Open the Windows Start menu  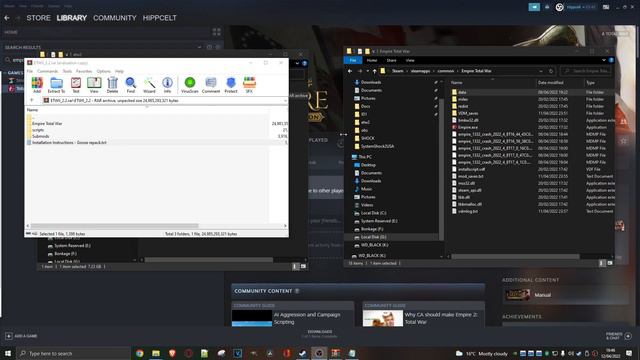pos(8,353)
